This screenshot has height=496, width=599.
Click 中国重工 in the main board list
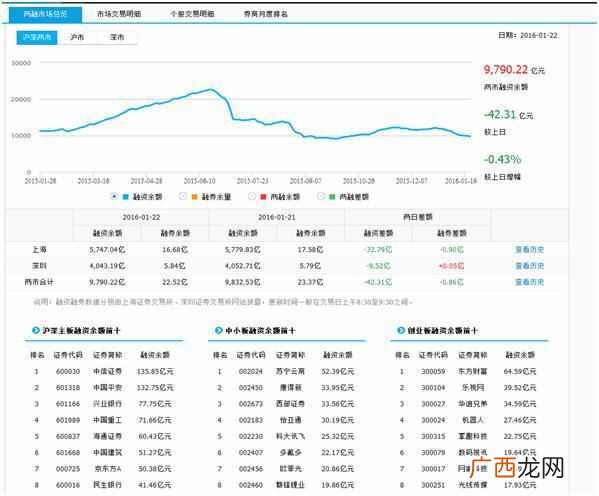(108, 420)
